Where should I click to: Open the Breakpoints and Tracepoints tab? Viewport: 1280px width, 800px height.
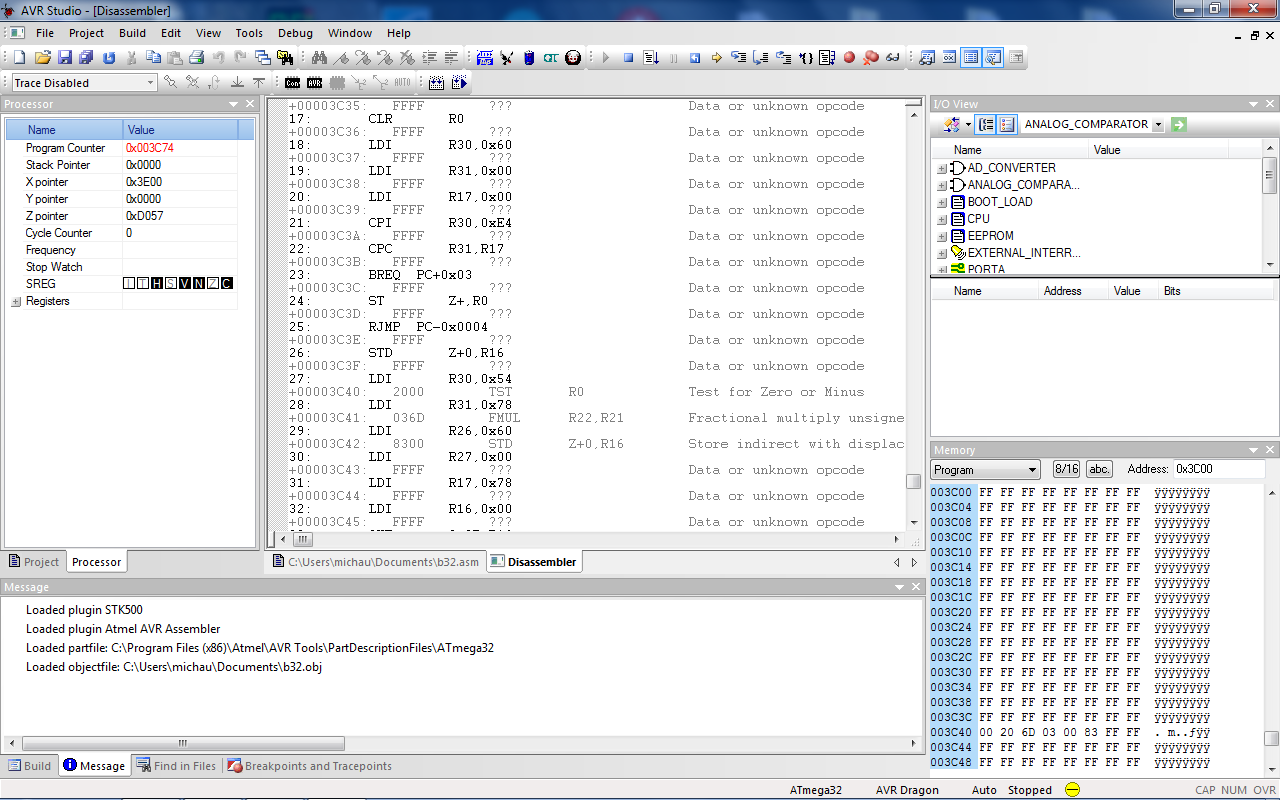(x=309, y=766)
